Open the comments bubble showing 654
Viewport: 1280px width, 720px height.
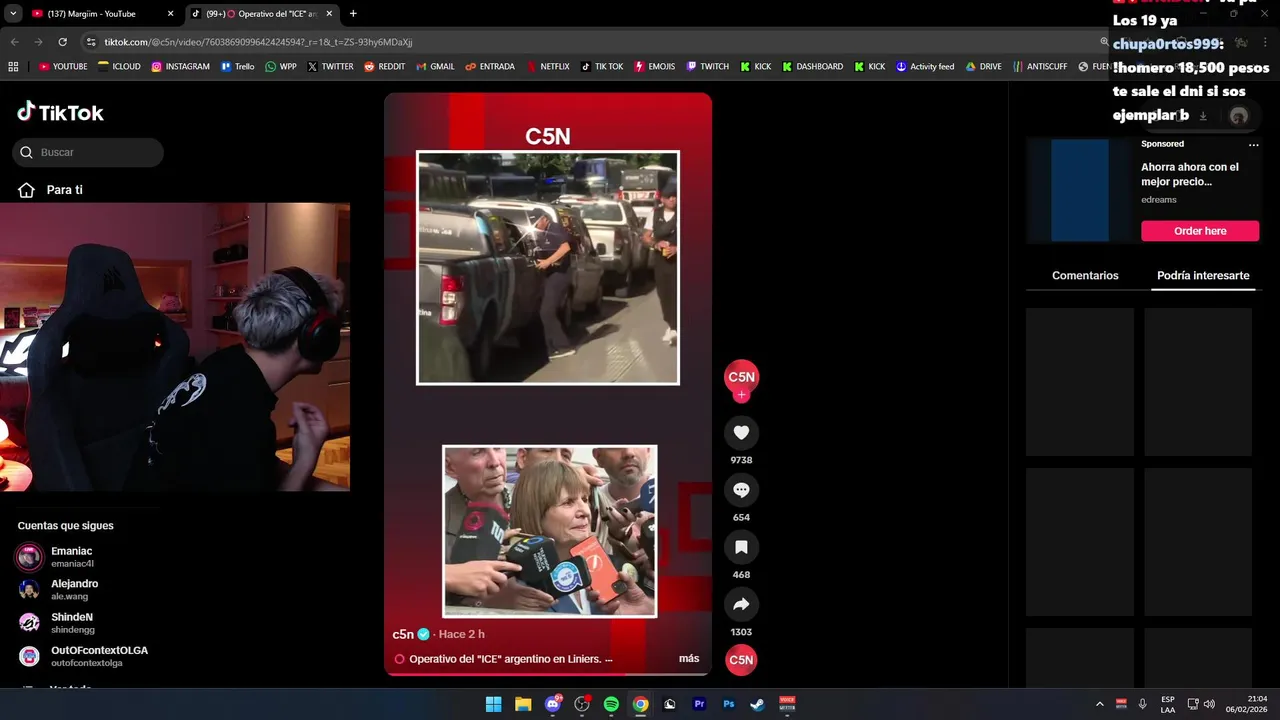[741, 490]
